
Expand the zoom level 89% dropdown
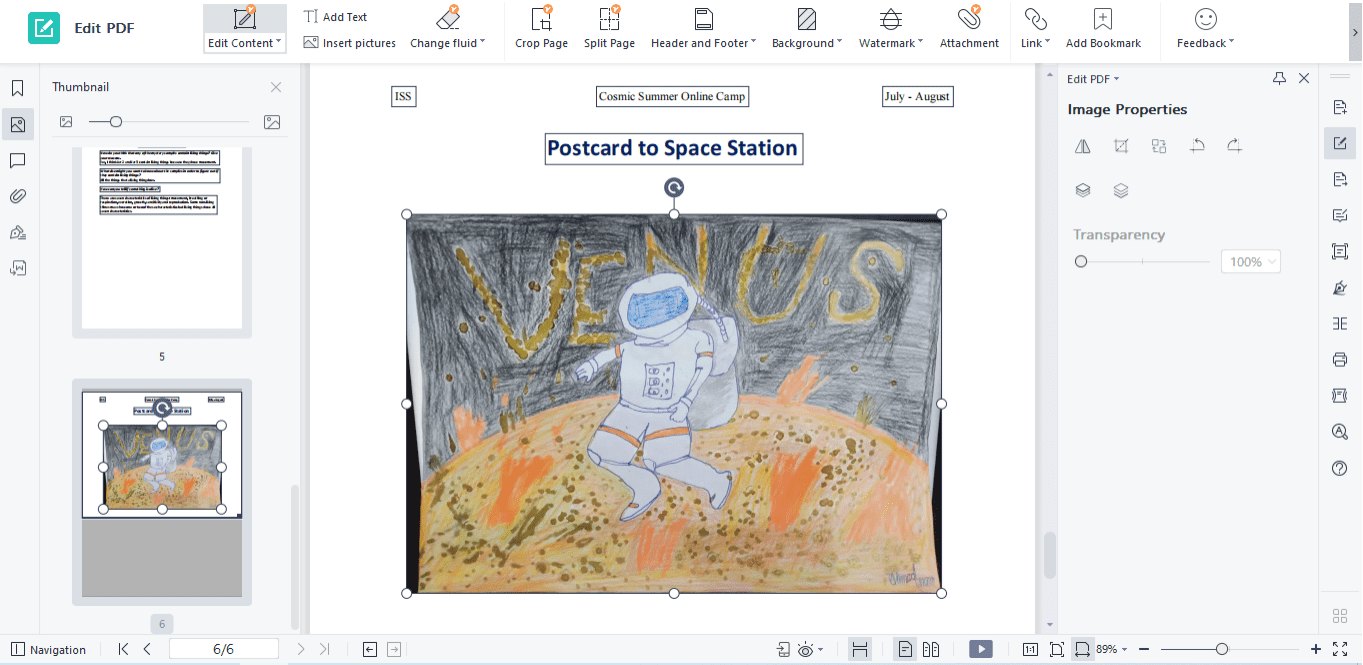pos(1112,649)
